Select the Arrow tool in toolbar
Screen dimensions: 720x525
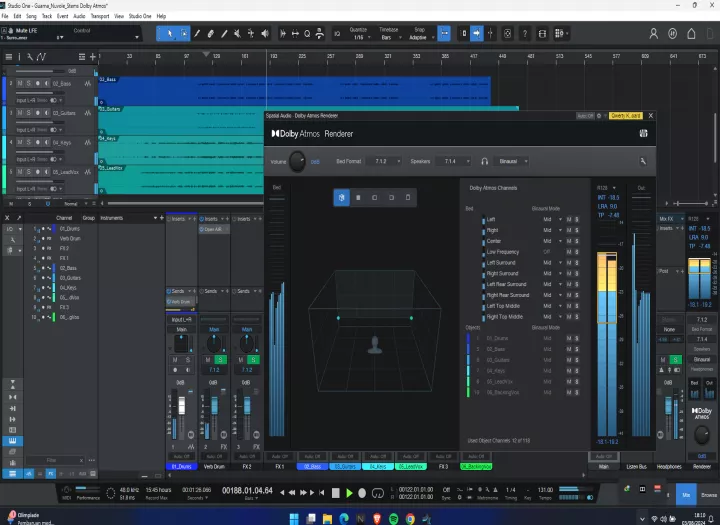[170, 34]
